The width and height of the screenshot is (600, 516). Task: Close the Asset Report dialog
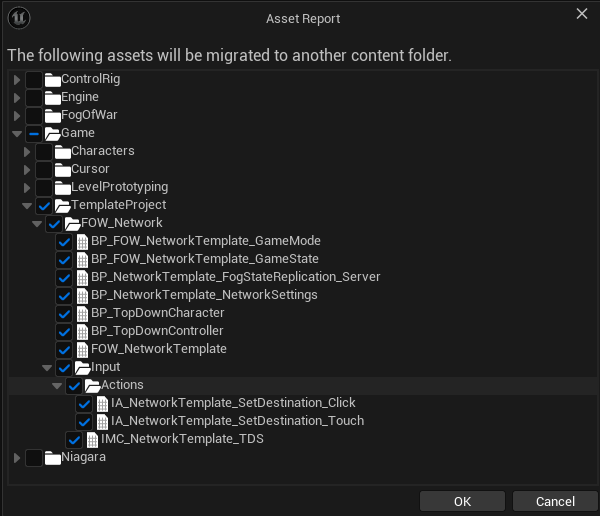pyautogui.click(x=582, y=14)
